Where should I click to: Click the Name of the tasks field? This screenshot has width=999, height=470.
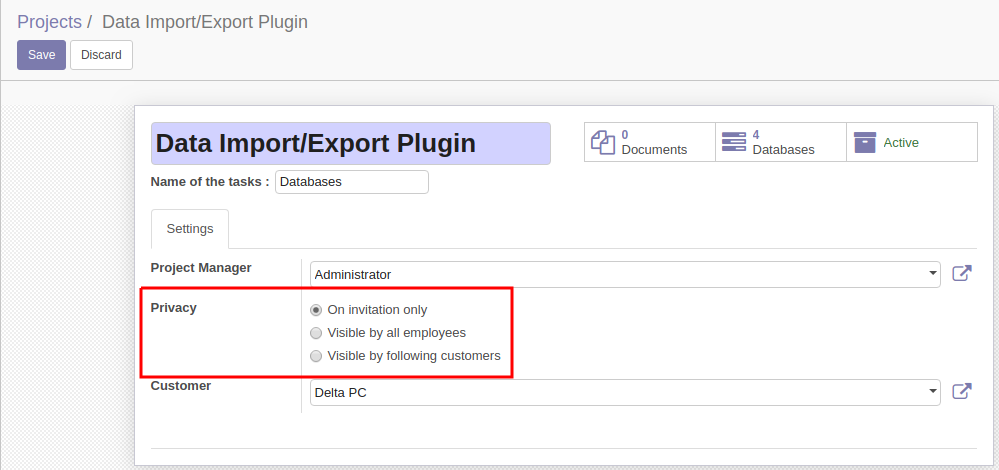click(352, 182)
